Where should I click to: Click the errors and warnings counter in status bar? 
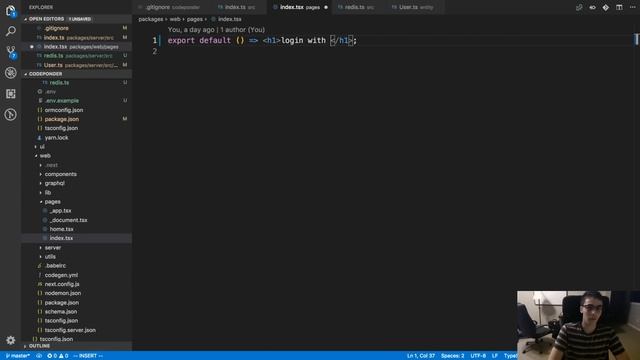tap(58, 356)
